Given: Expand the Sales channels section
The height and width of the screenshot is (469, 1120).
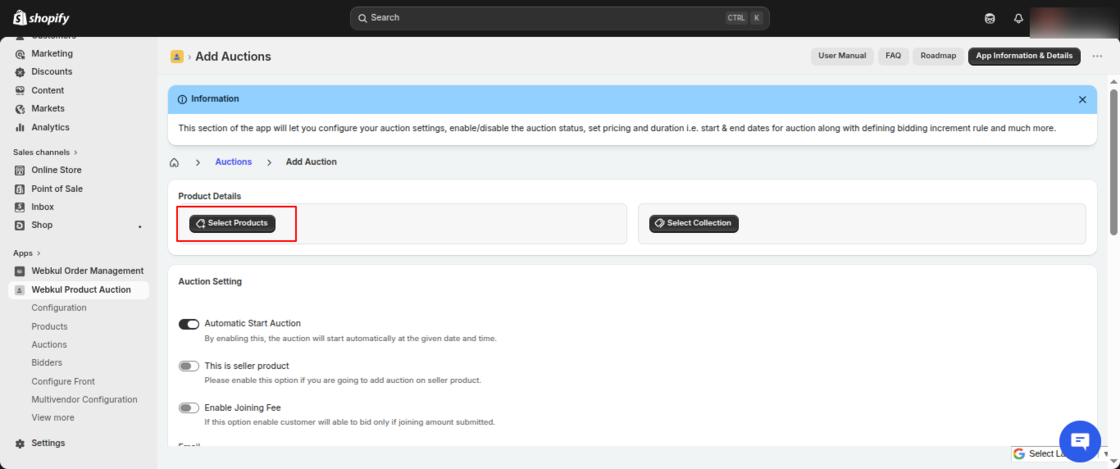Looking at the screenshot, I should [x=45, y=153].
